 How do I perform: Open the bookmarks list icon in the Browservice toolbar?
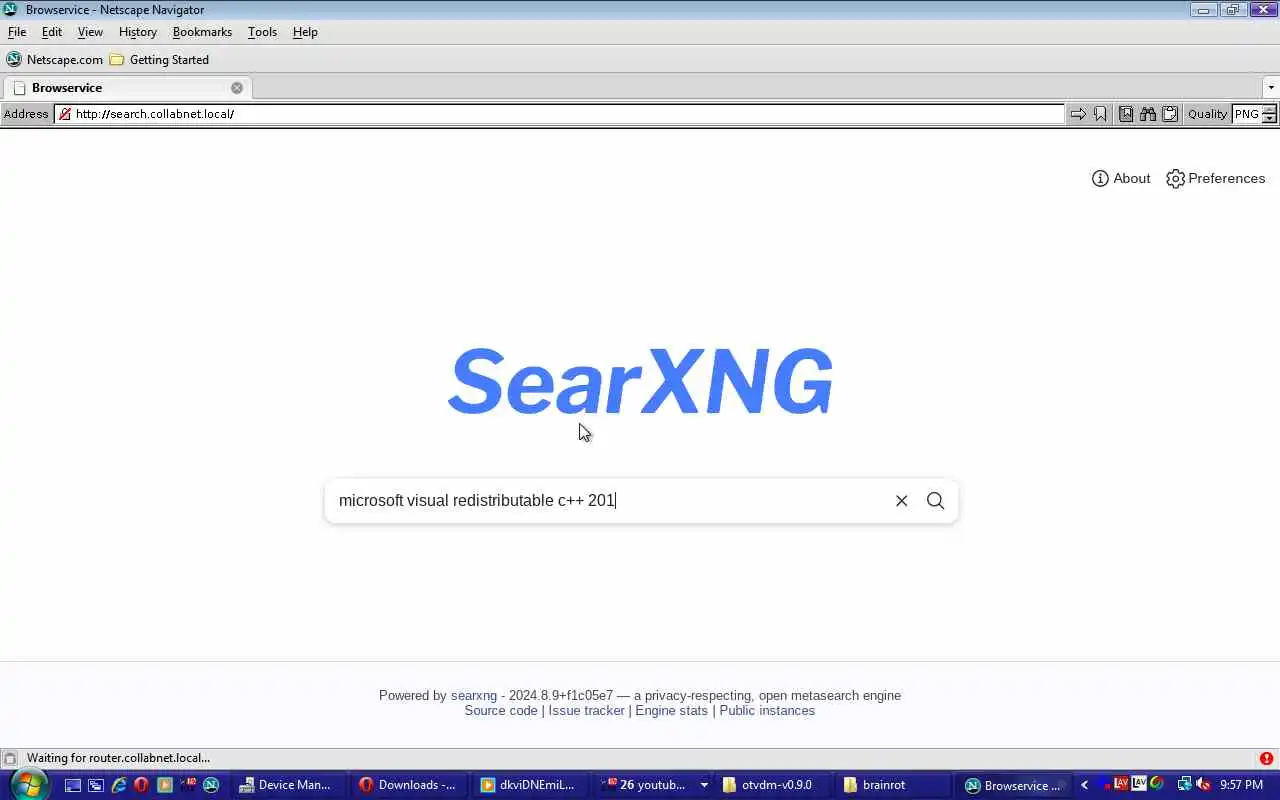tap(1126, 114)
